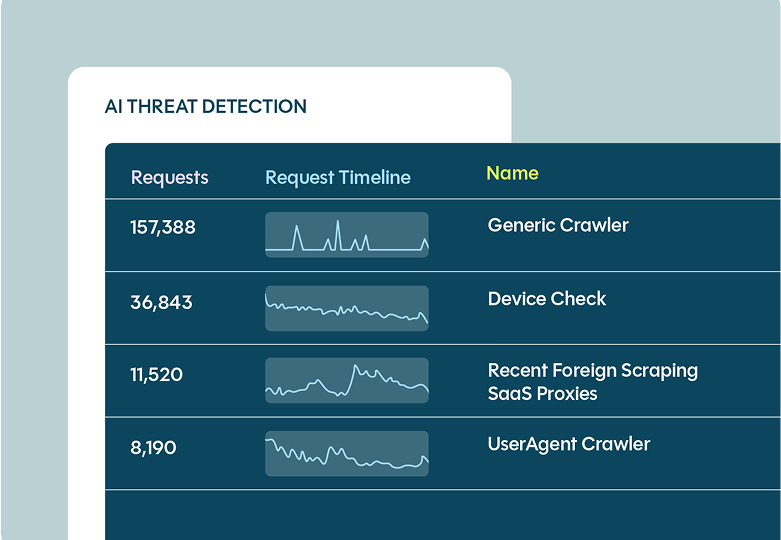This screenshot has height=540, width=781.
Task: Click the empty row below UserAgent Crawler
Action: [x=443, y=515]
